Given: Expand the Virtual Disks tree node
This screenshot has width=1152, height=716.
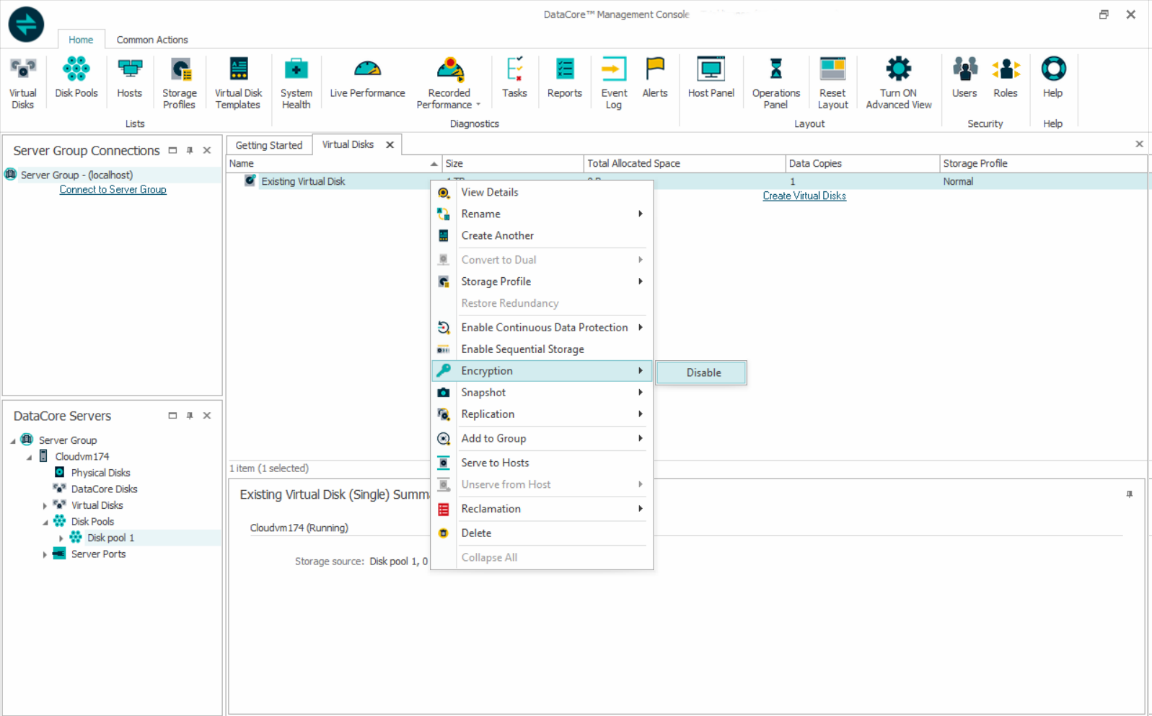Looking at the screenshot, I should pyautogui.click(x=44, y=506).
